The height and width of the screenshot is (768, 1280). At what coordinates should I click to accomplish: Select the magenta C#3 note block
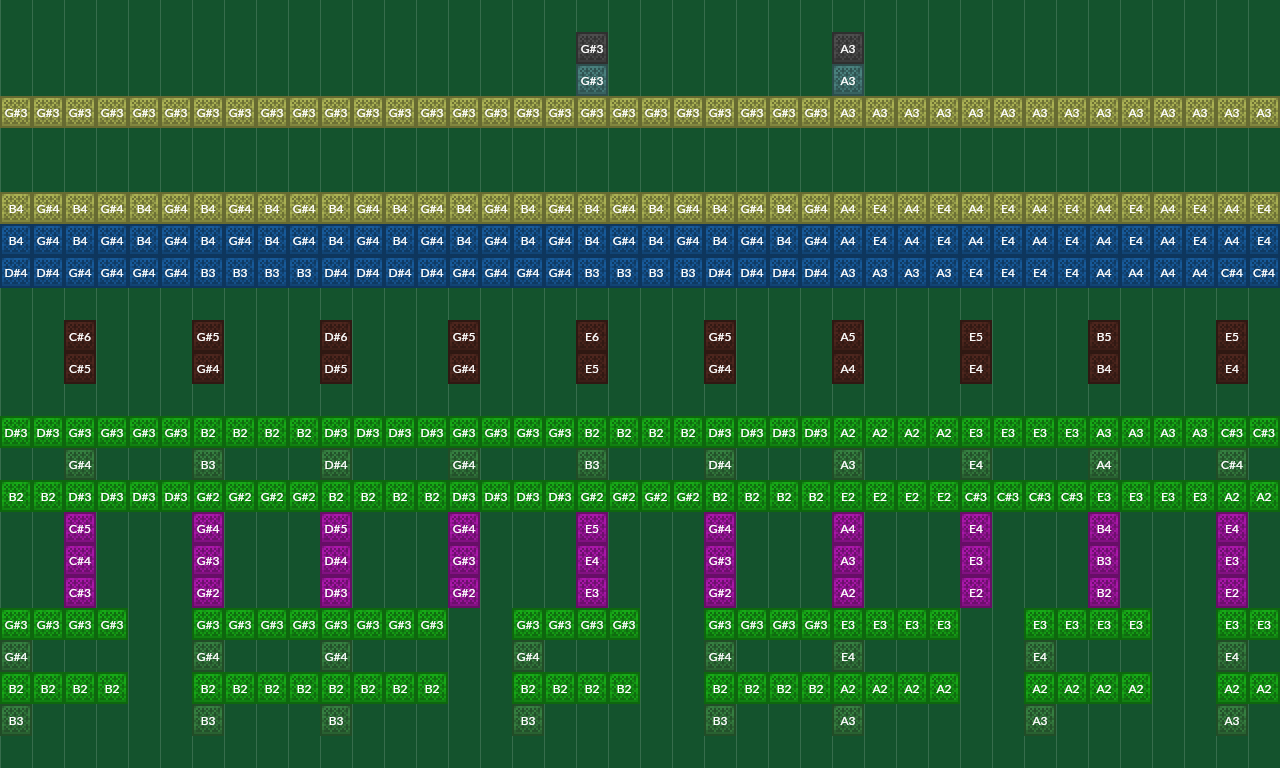coord(80,593)
